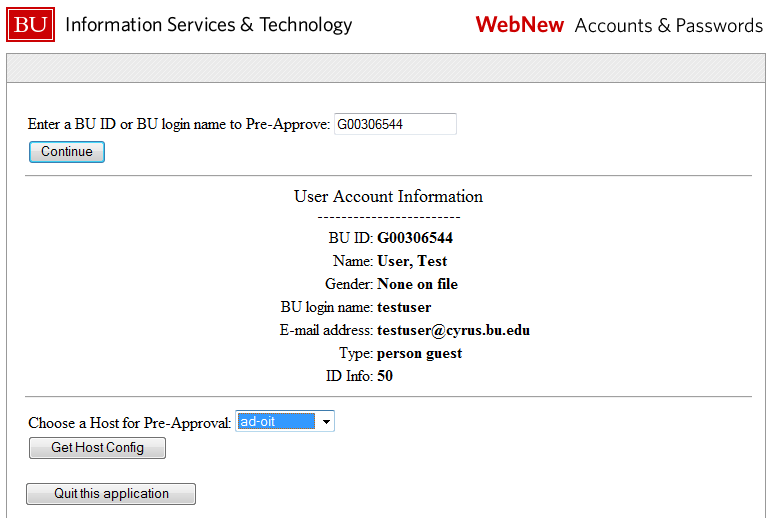
Task: Click the Name value User, Test
Action: [x=412, y=261]
